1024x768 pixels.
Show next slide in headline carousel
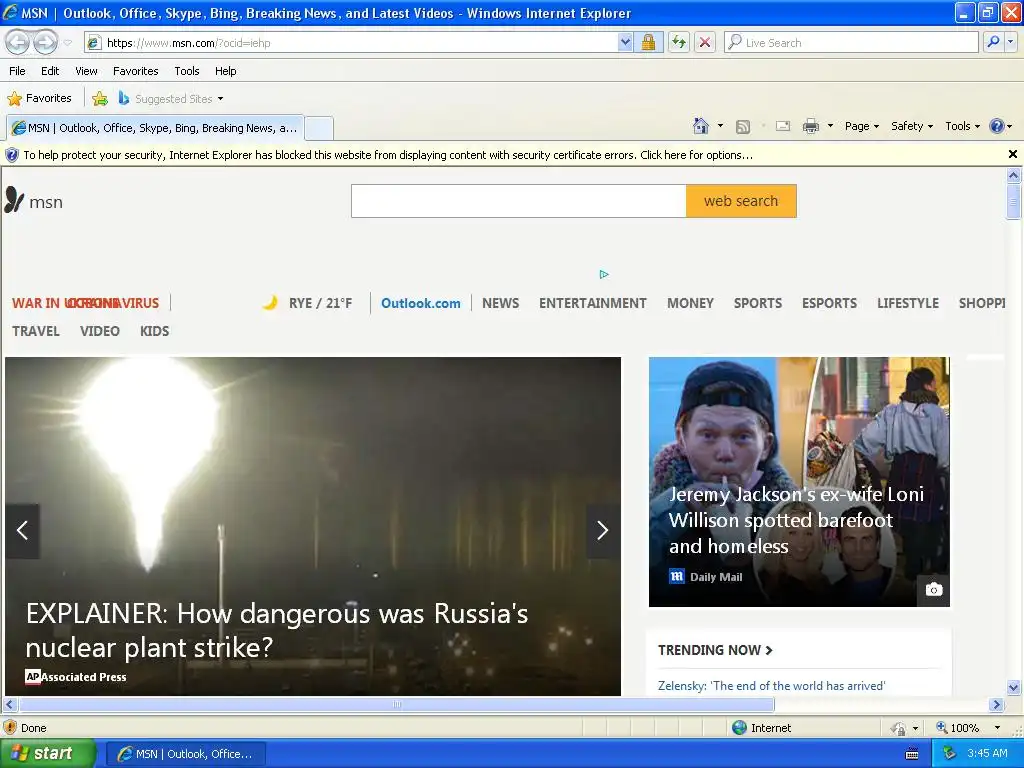click(x=602, y=530)
